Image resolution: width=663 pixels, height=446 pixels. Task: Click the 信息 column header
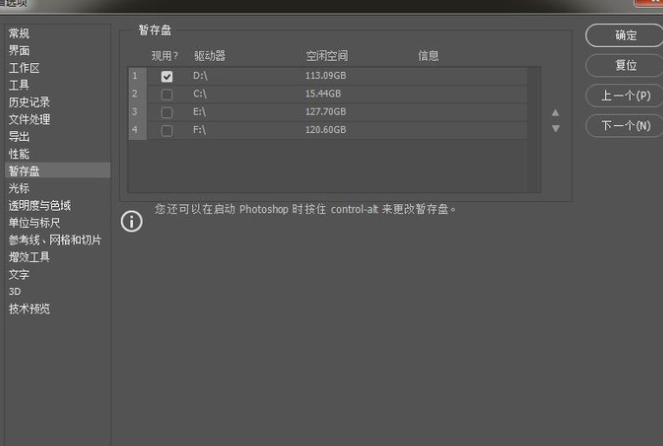[x=428, y=56]
